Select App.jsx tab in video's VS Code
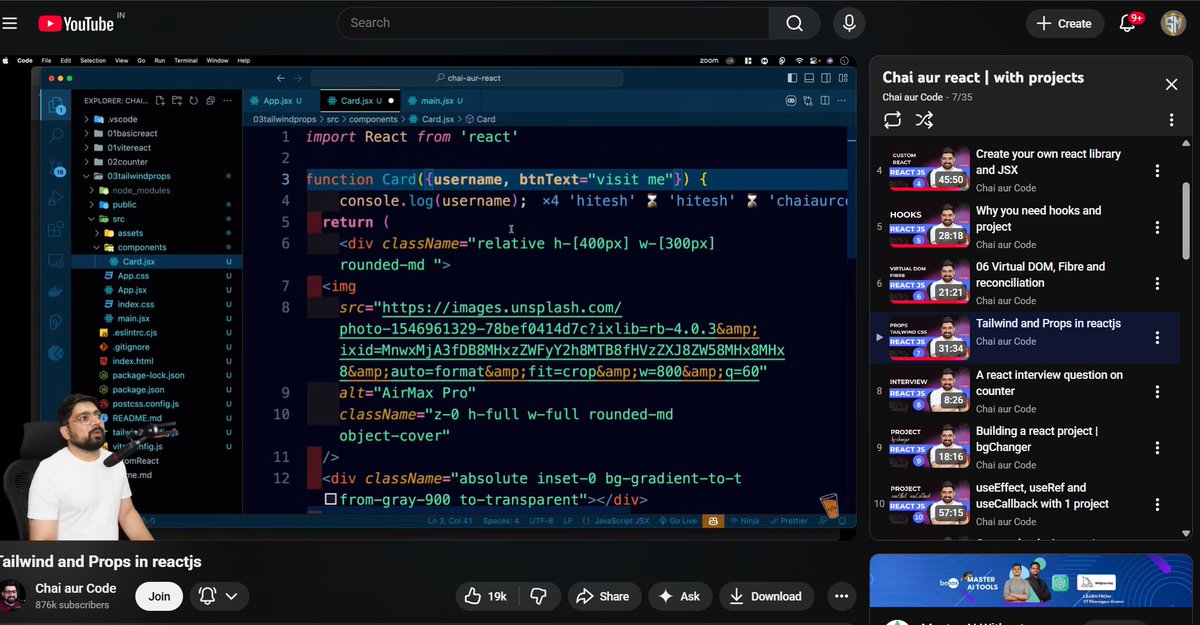The height and width of the screenshot is (625, 1200). pos(276,100)
